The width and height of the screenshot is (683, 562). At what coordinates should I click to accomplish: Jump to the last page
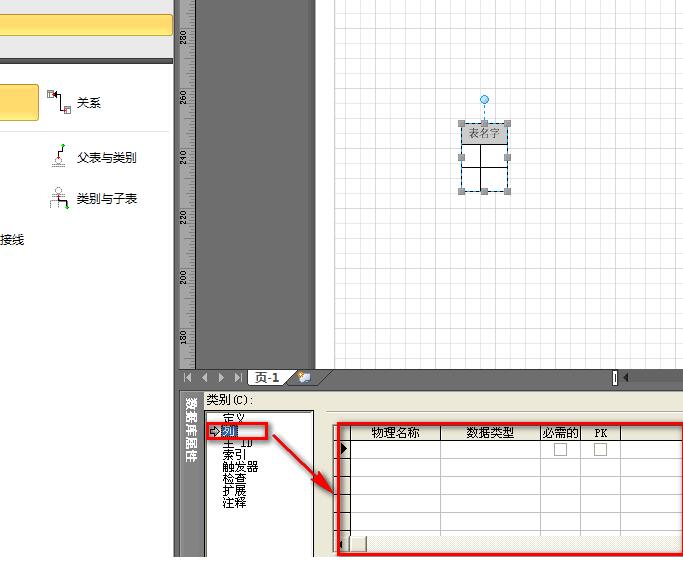(x=238, y=377)
